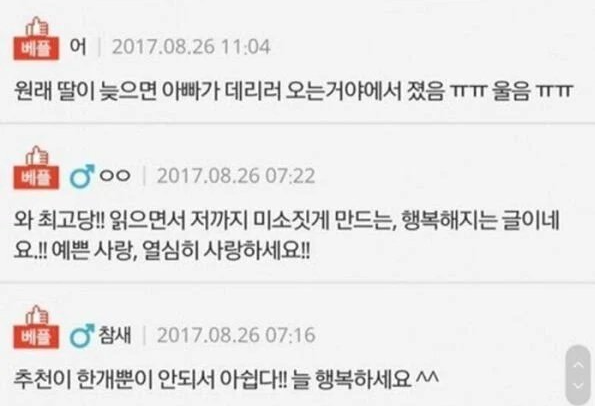Click the timestamp 2017.08.26 07:16

[236, 335]
